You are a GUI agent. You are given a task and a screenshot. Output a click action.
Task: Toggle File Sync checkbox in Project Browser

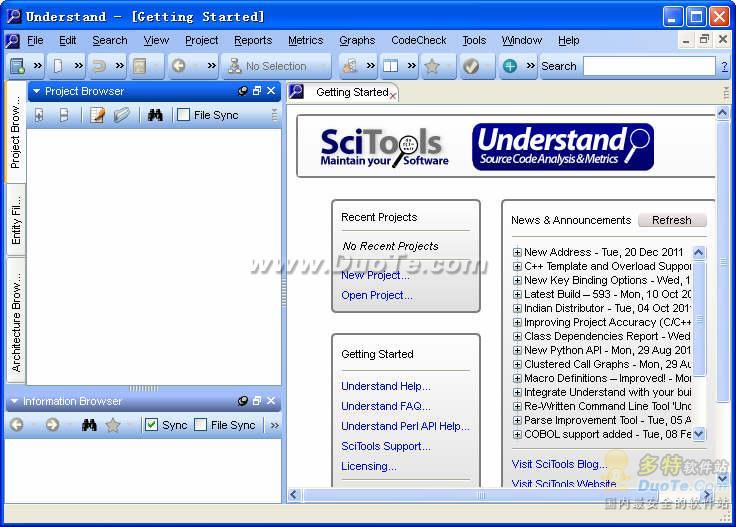pyautogui.click(x=184, y=115)
